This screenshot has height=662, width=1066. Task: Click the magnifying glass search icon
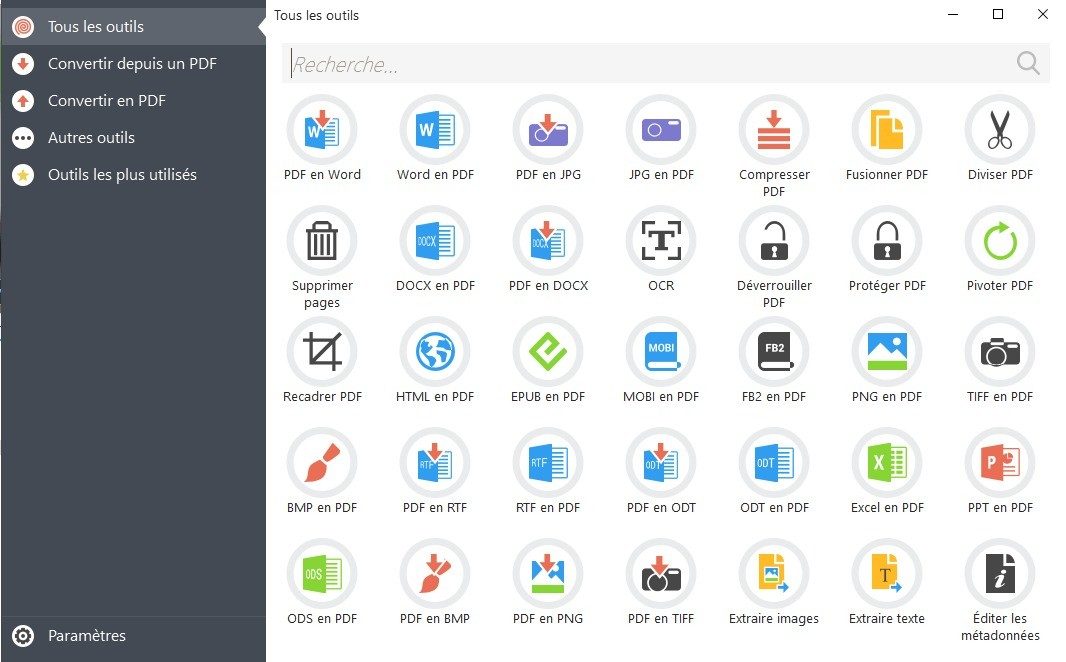[x=1028, y=63]
